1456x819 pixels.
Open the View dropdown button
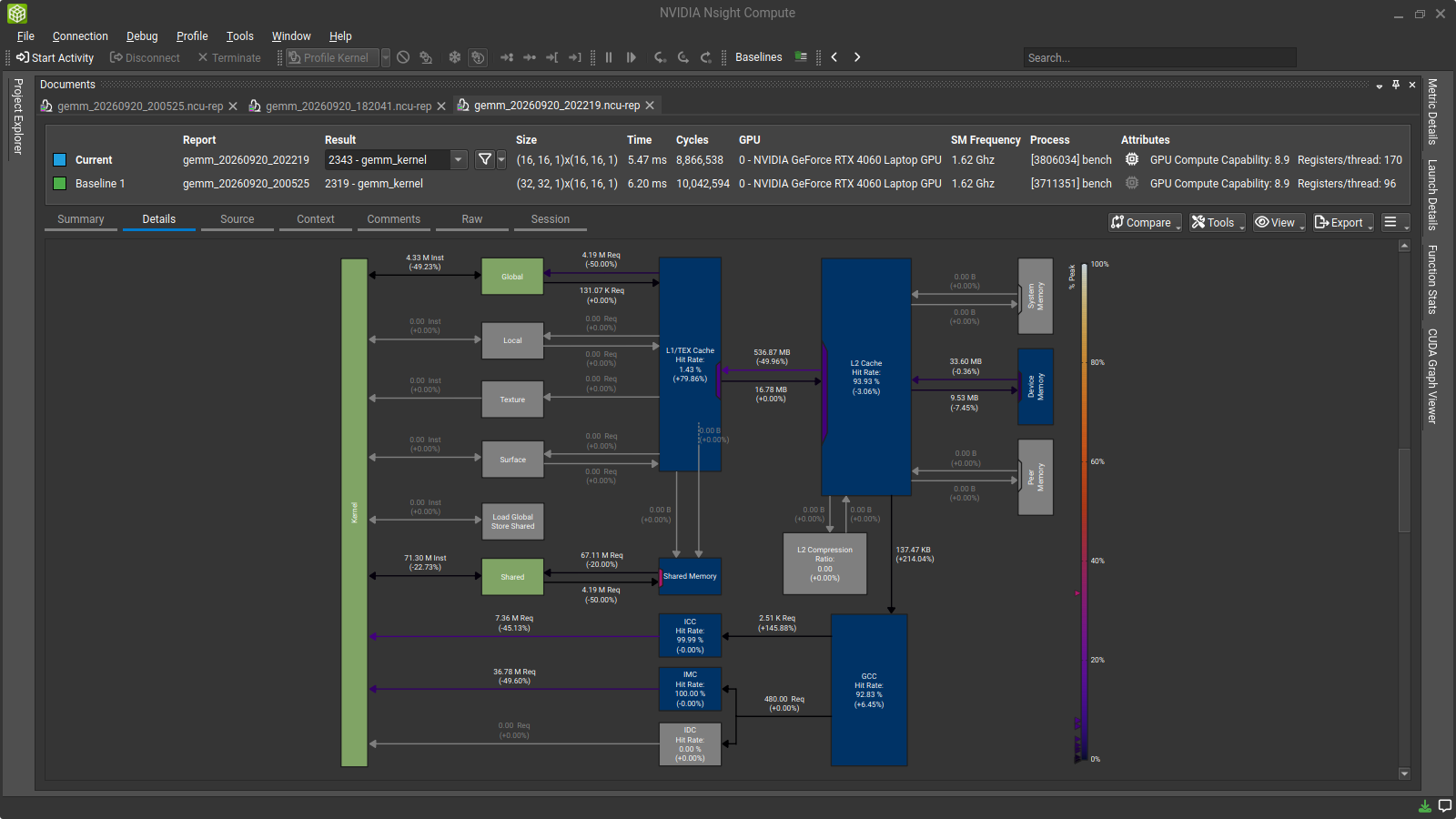point(1279,222)
